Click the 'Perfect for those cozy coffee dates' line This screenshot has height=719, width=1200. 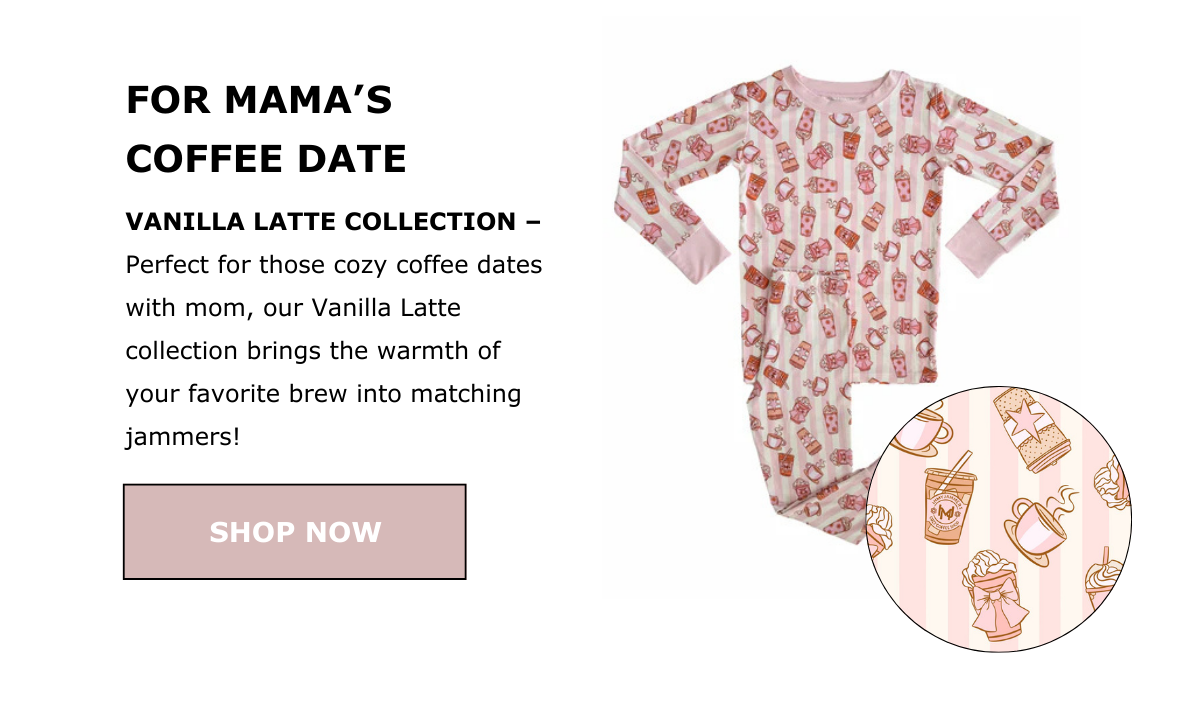(x=334, y=267)
